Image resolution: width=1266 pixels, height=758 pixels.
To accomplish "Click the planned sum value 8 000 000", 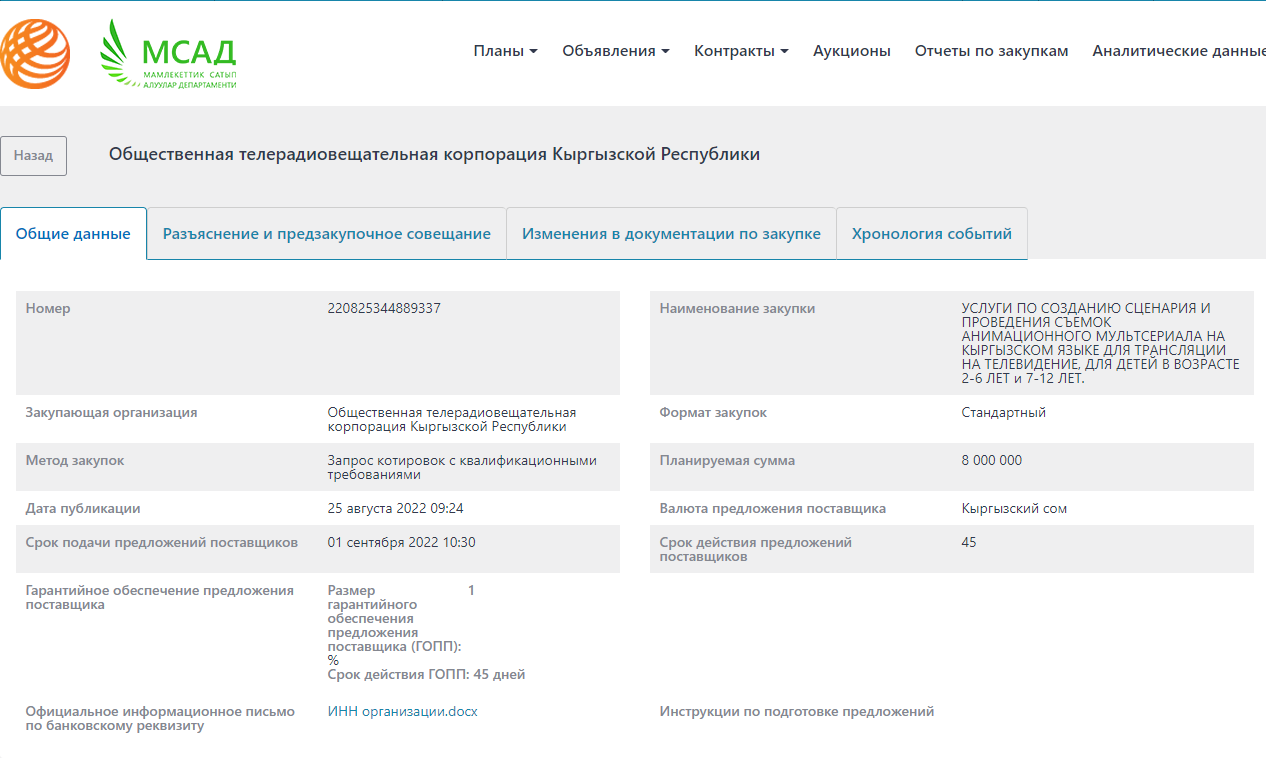I will point(991,461).
